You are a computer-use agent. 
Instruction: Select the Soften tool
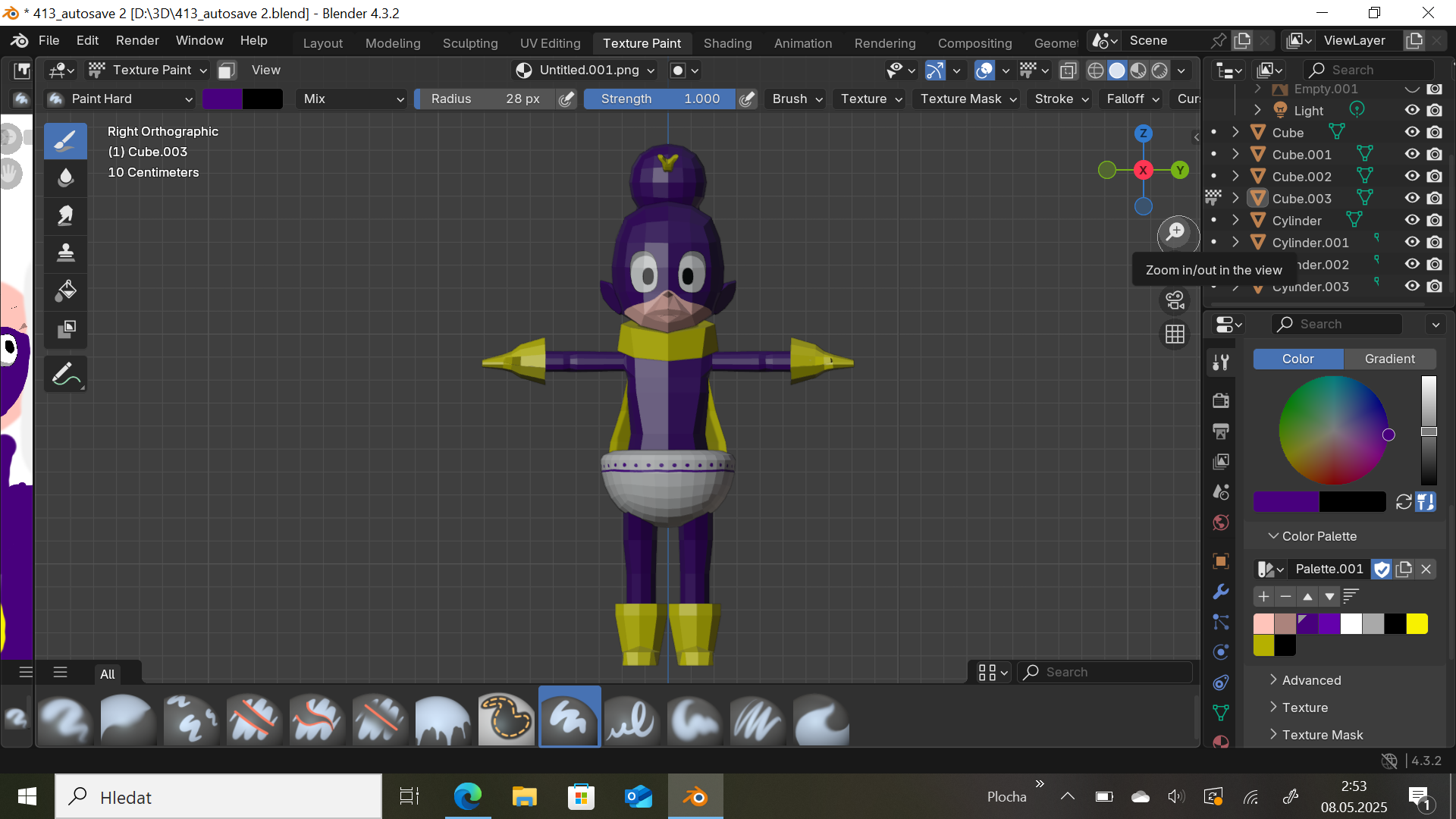coord(65,178)
